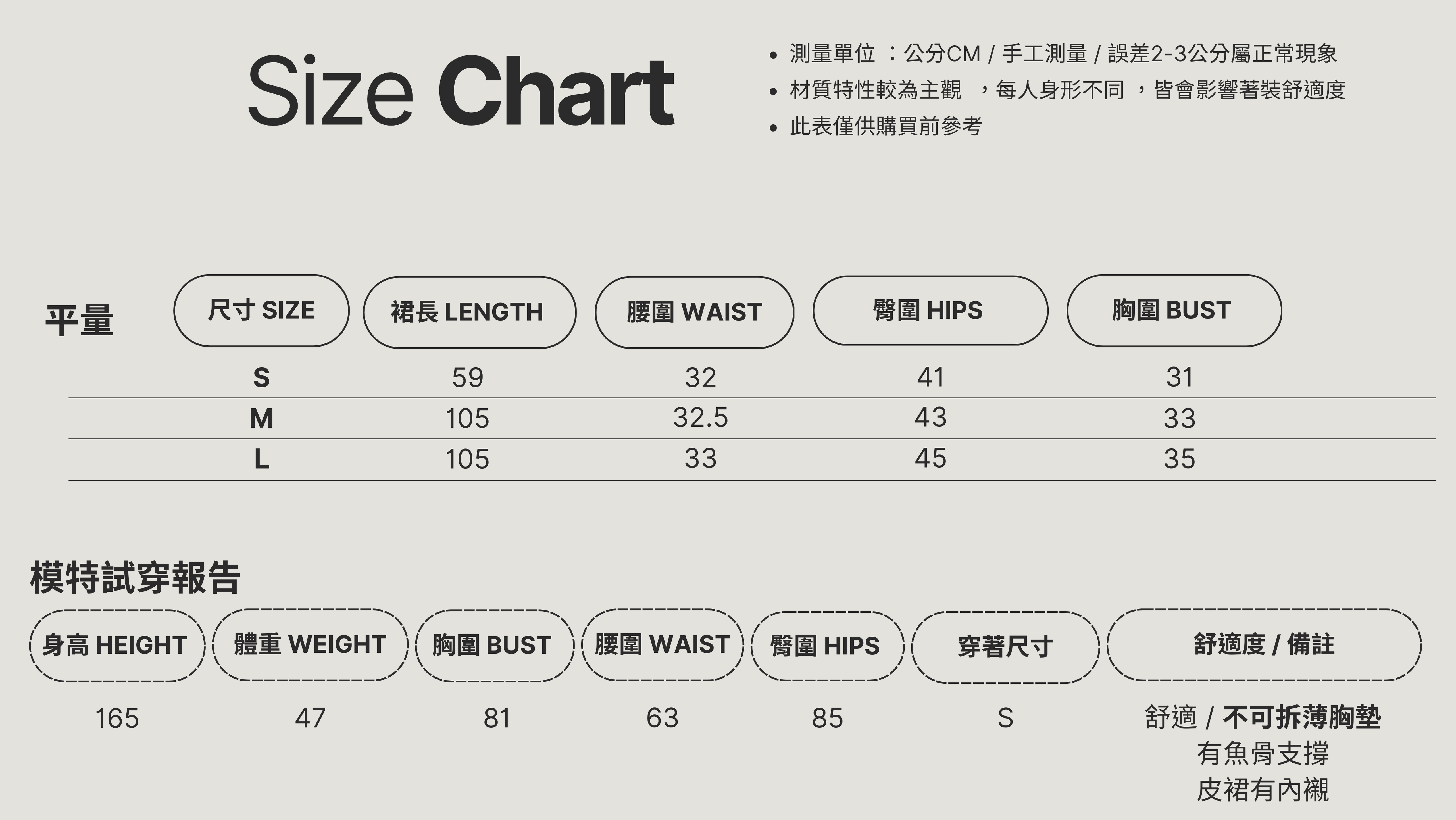This screenshot has height=820, width=1456.
Task: Click the 模特試穿報告 heading
Action: (136, 578)
